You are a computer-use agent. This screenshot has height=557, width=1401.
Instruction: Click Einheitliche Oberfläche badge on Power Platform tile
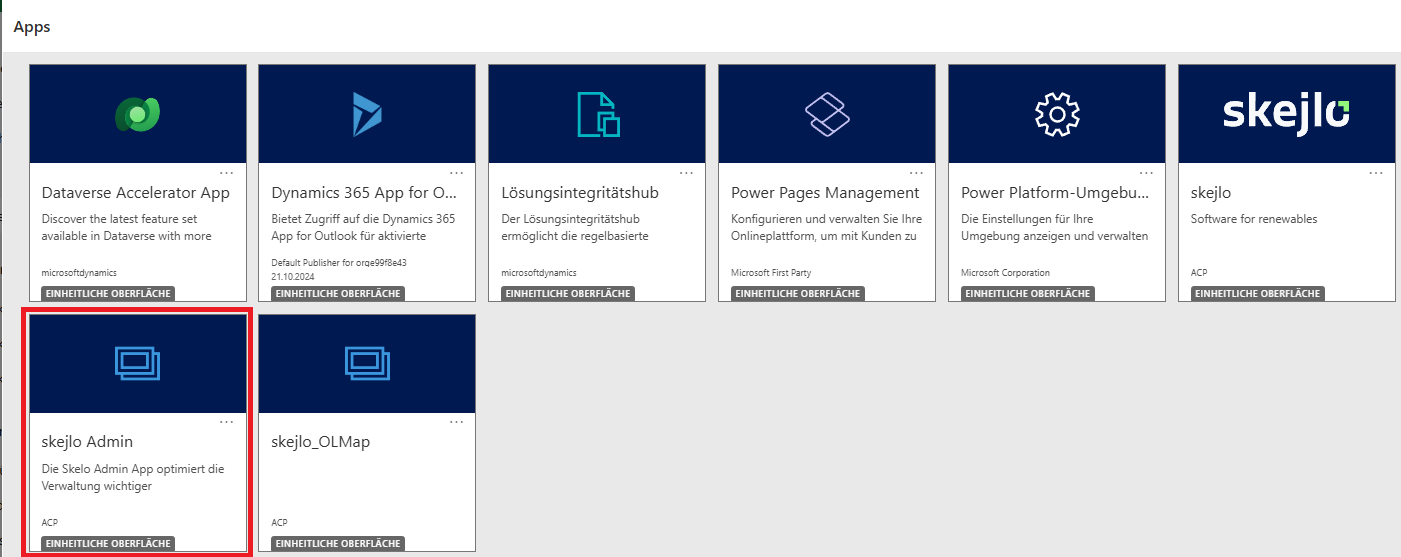point(1028,294)
